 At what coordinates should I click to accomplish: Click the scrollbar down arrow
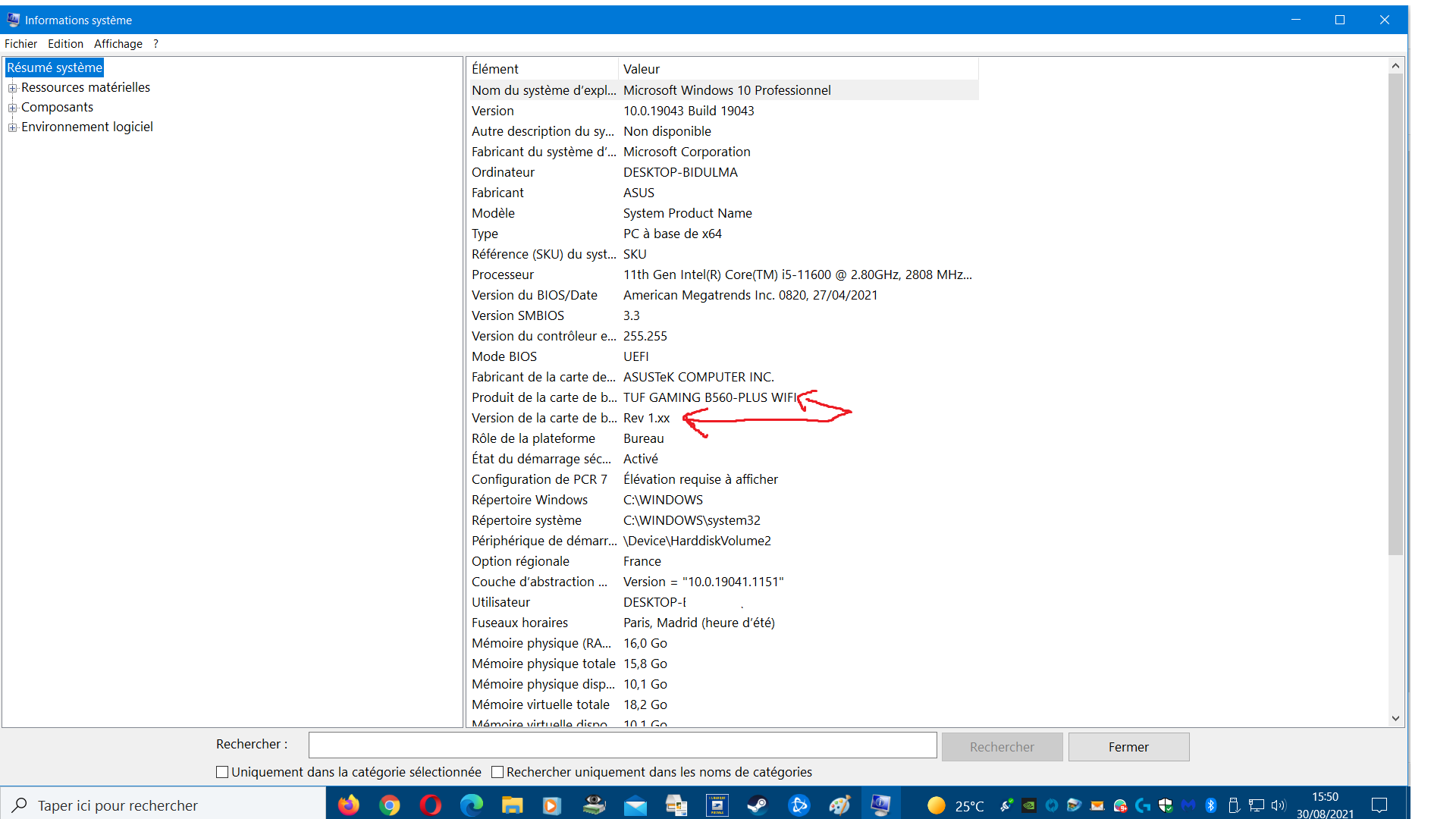point(1395,718)
